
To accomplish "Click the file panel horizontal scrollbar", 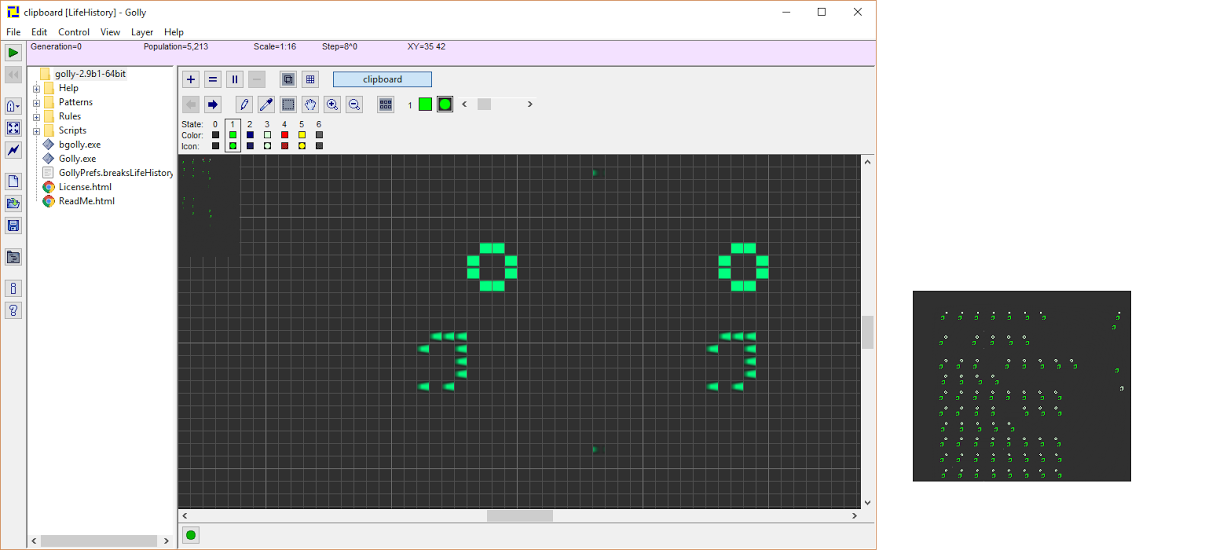I will point(100,541).
